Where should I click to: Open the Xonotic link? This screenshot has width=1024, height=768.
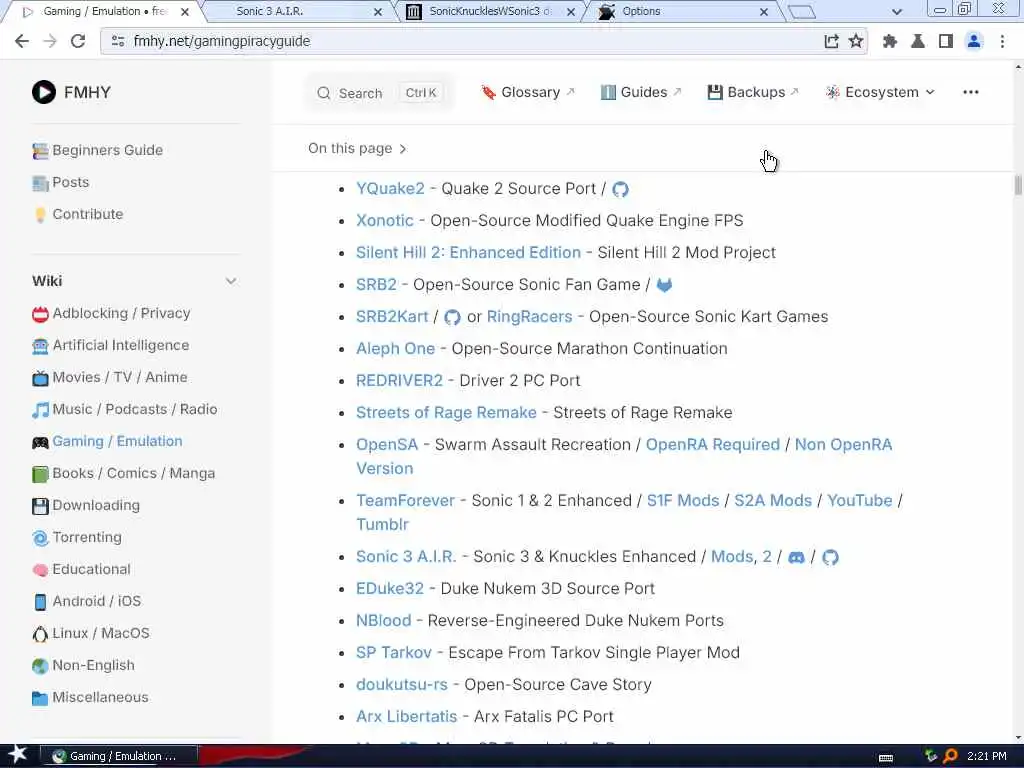coord(385,221)
